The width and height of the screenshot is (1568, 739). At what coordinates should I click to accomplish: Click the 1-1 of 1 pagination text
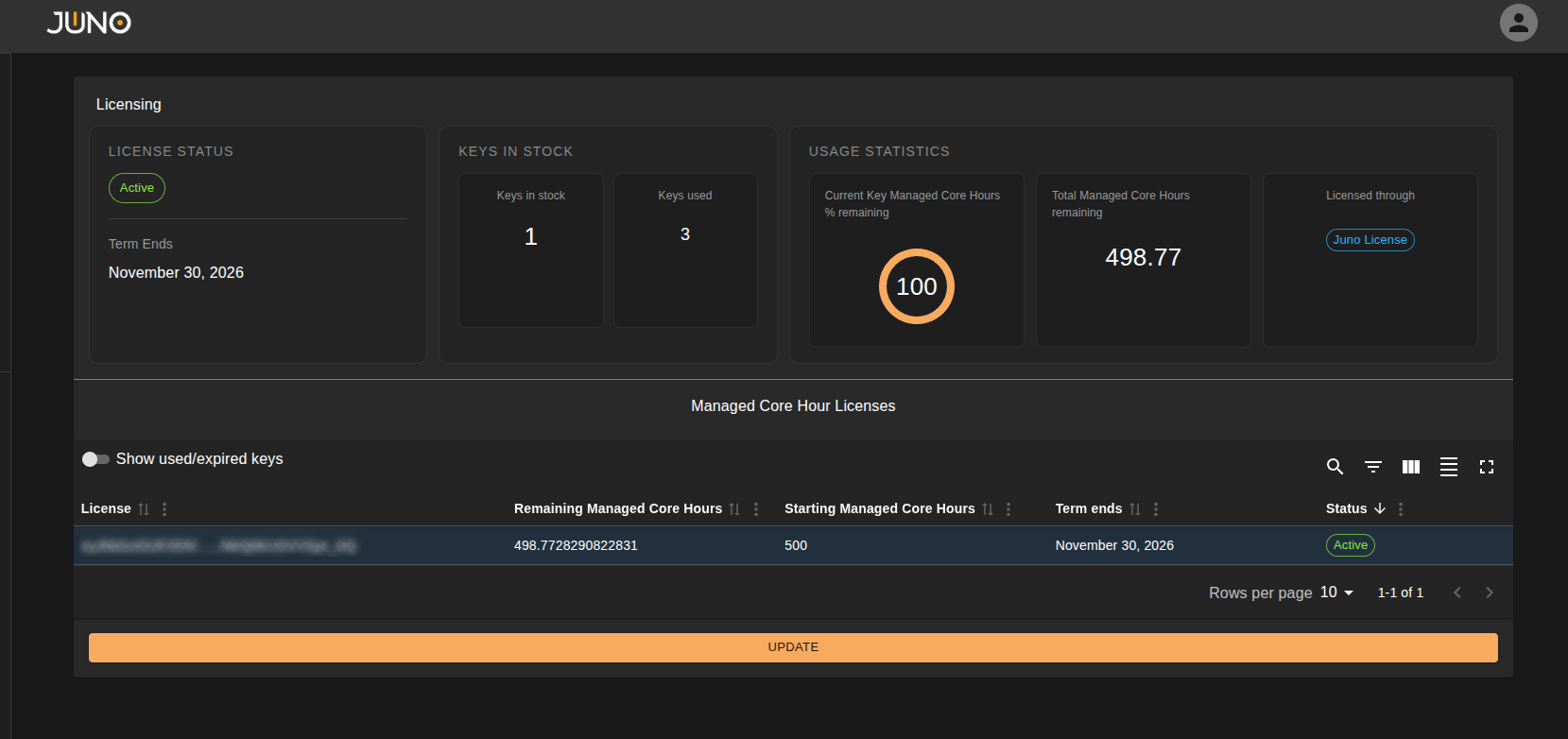1400,593
